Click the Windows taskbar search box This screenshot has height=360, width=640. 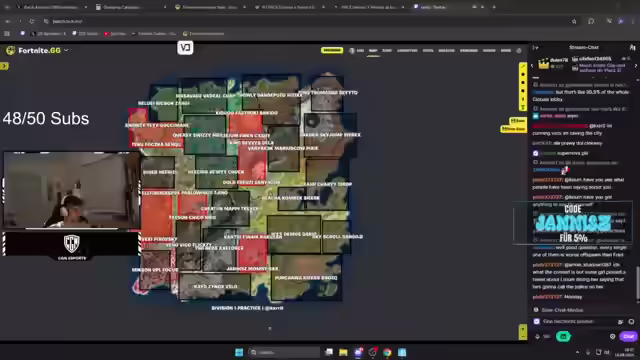[284, 352]
